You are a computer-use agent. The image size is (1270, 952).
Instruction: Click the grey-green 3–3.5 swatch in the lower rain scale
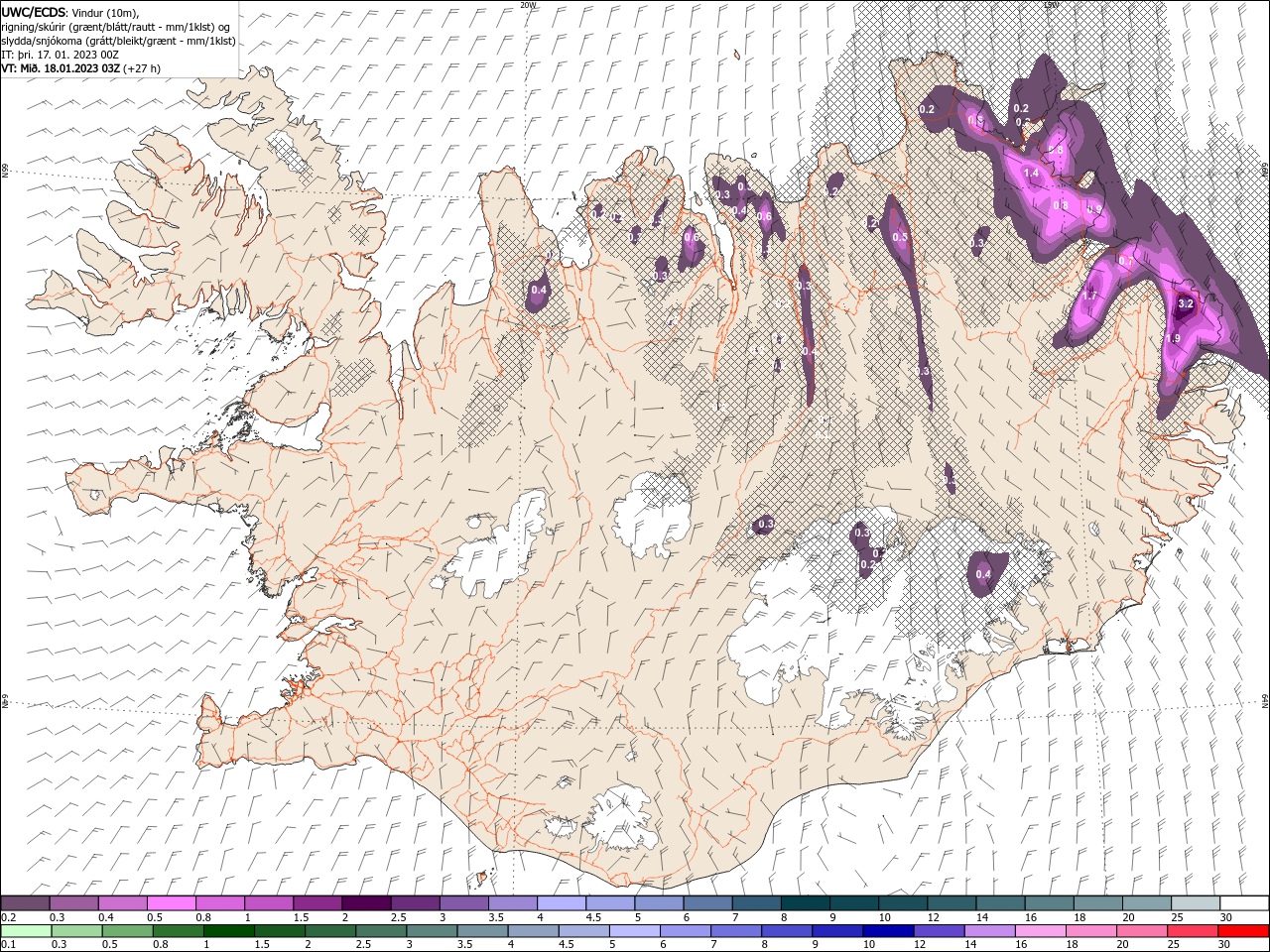click(x=432, y=931)
